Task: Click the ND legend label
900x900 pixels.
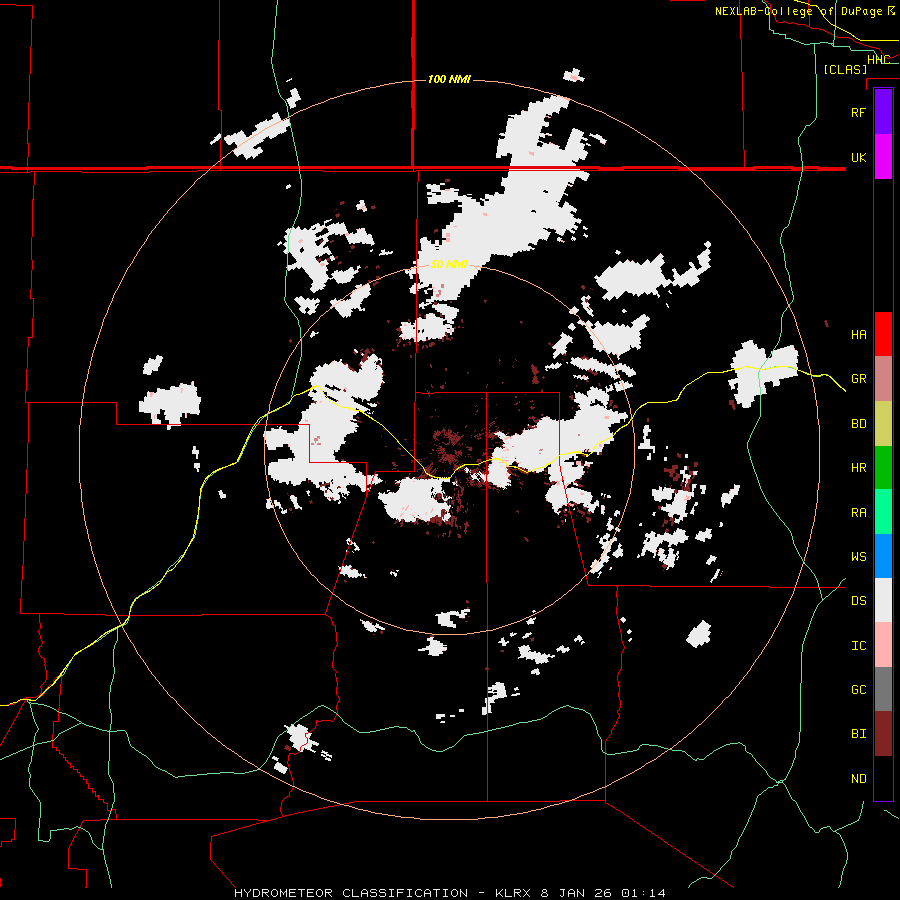Action: click(858, 779)
